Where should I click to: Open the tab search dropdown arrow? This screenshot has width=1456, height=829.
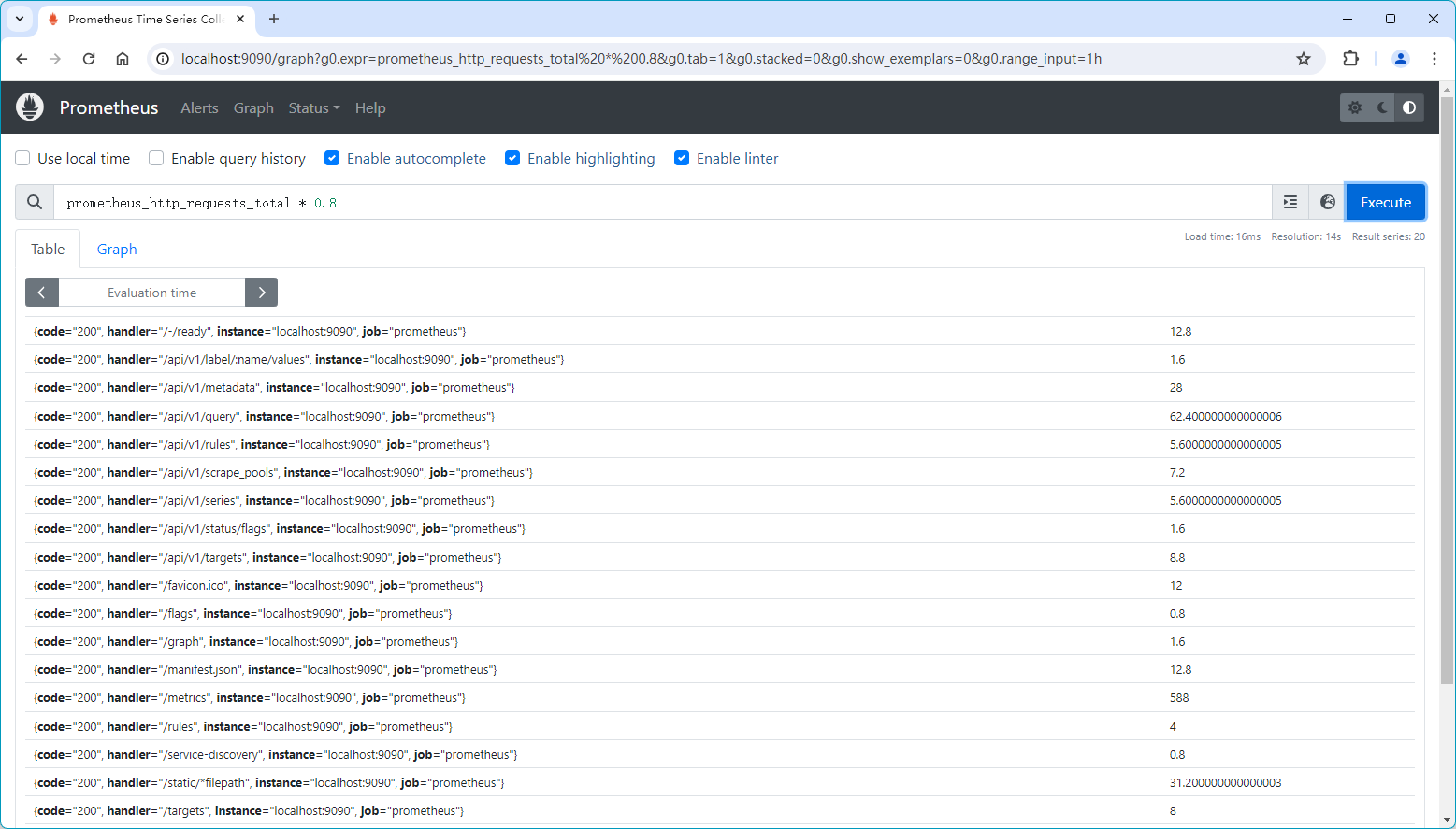[20, 19]
